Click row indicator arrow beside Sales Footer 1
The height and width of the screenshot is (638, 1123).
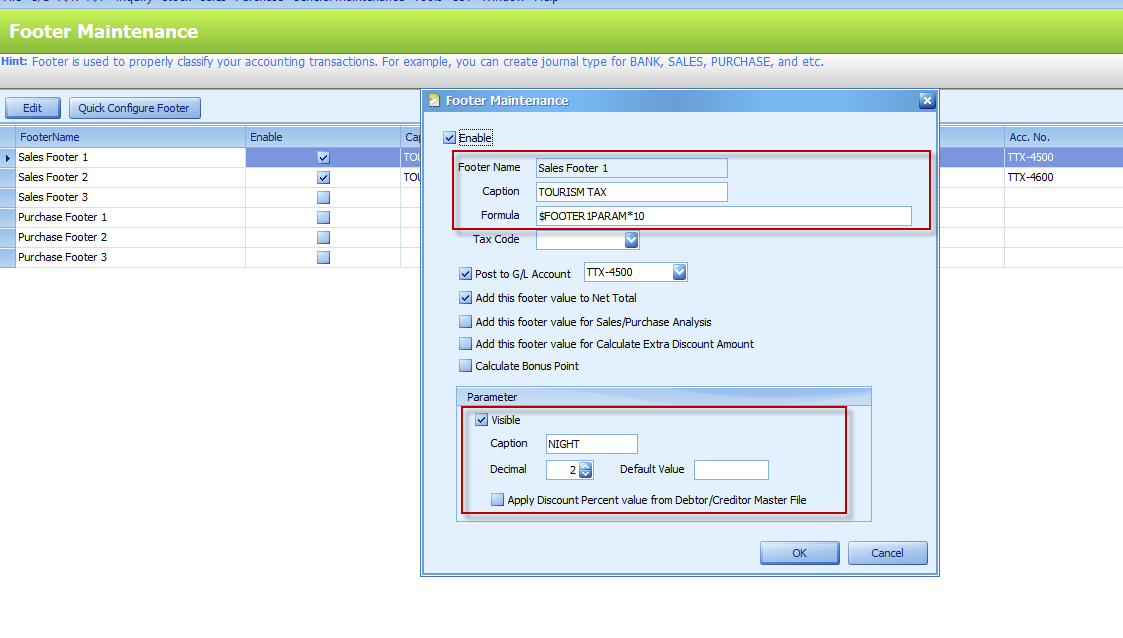8,158
